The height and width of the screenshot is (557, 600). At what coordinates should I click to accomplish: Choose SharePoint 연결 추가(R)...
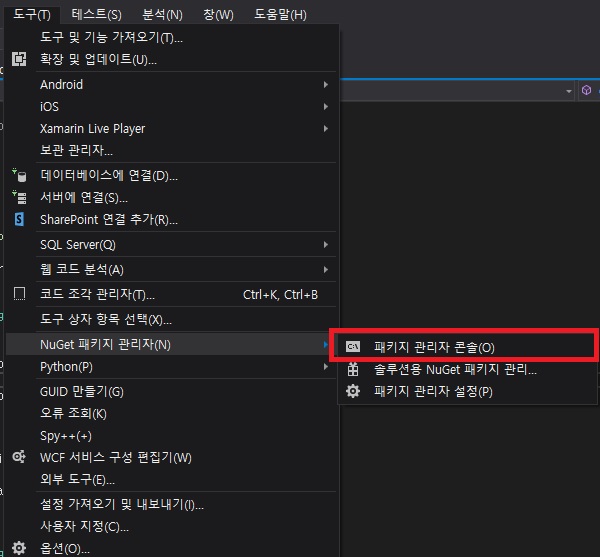[109, 220]
